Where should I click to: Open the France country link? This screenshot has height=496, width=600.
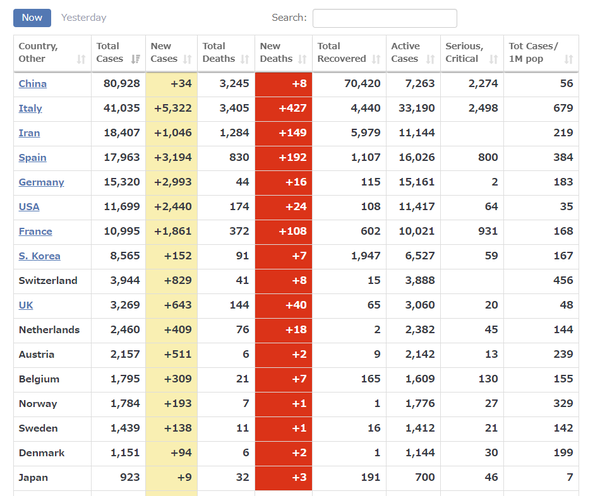pos(36,232)
